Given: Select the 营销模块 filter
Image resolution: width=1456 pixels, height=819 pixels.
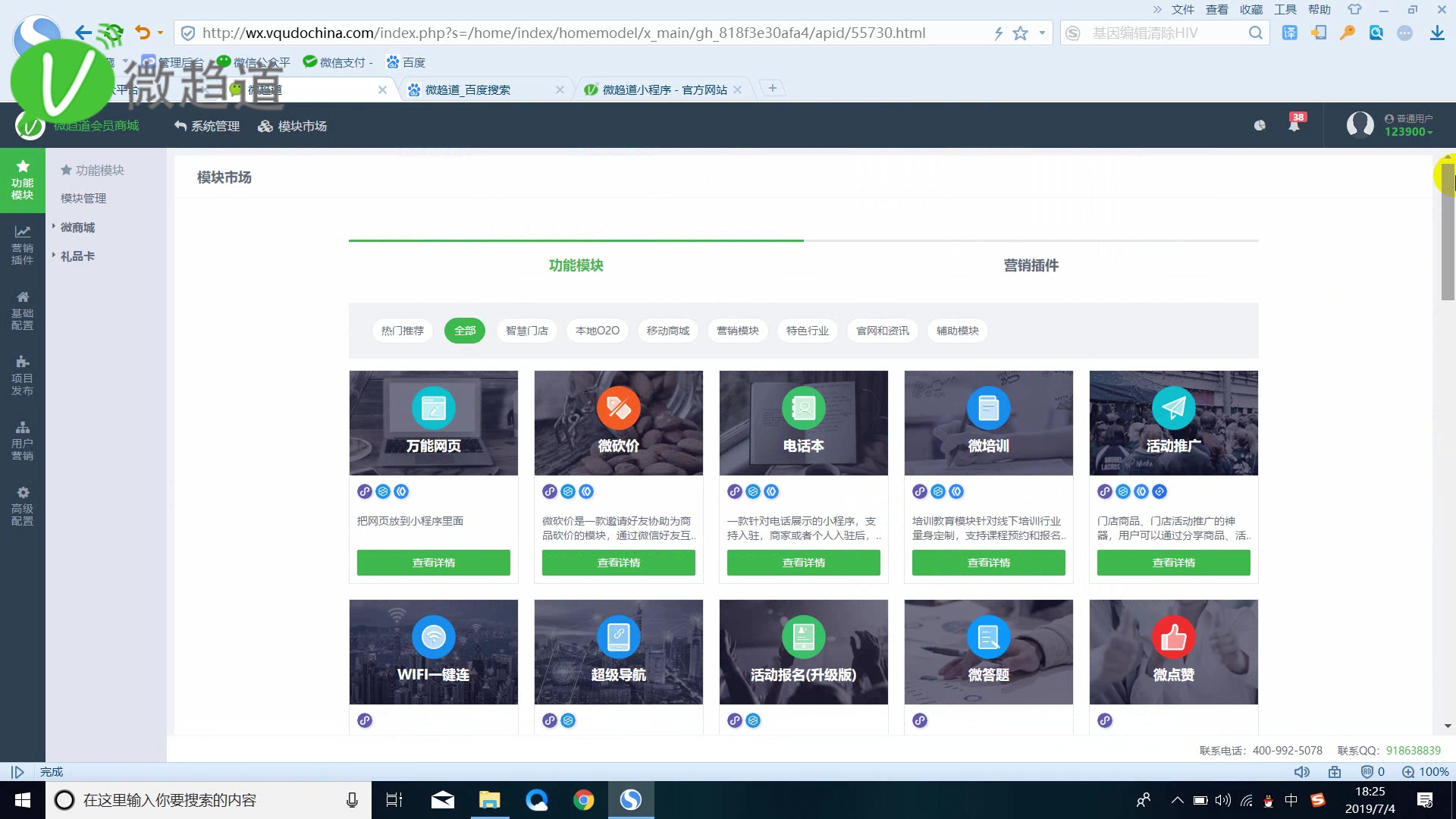Looking at the screenshot, I should [x=738, y=331].
